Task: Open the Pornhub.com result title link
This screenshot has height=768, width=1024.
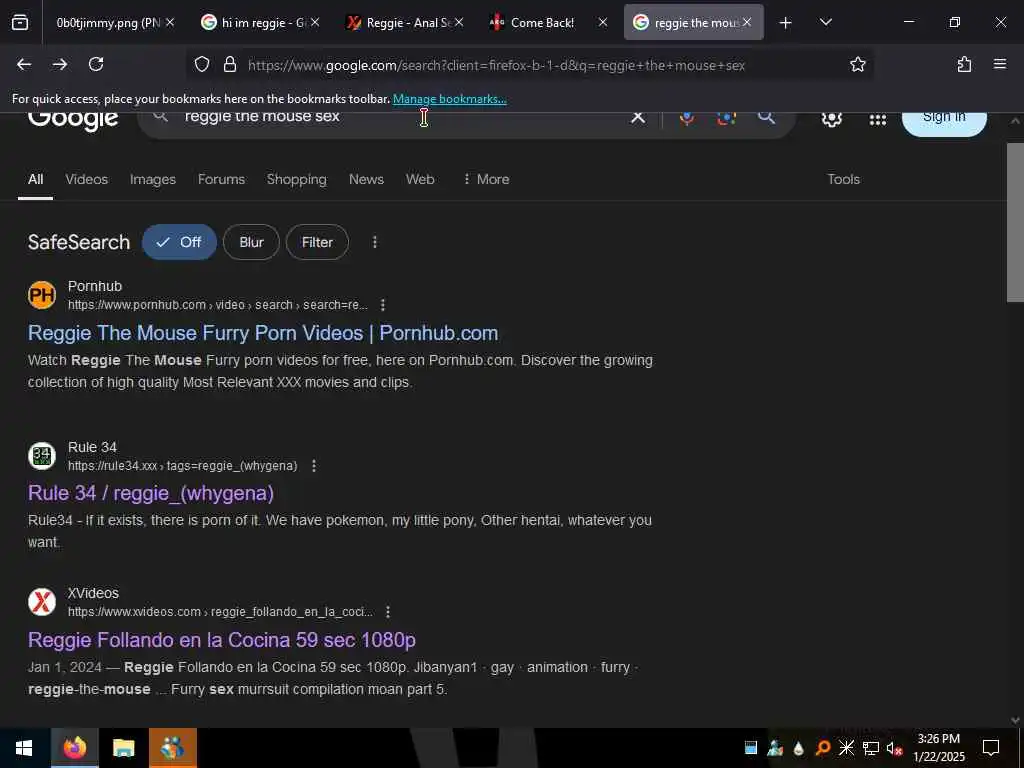Action: [263, 333]
